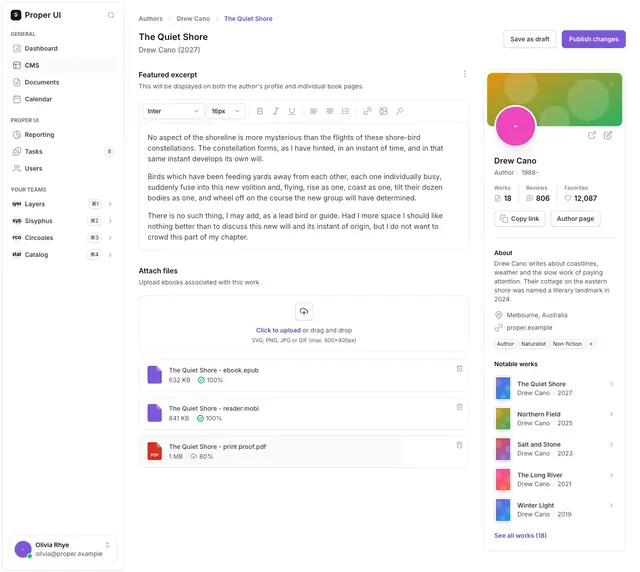640x572 pixels.
Task: Click the proper.example website link
Action: (529, 327)
